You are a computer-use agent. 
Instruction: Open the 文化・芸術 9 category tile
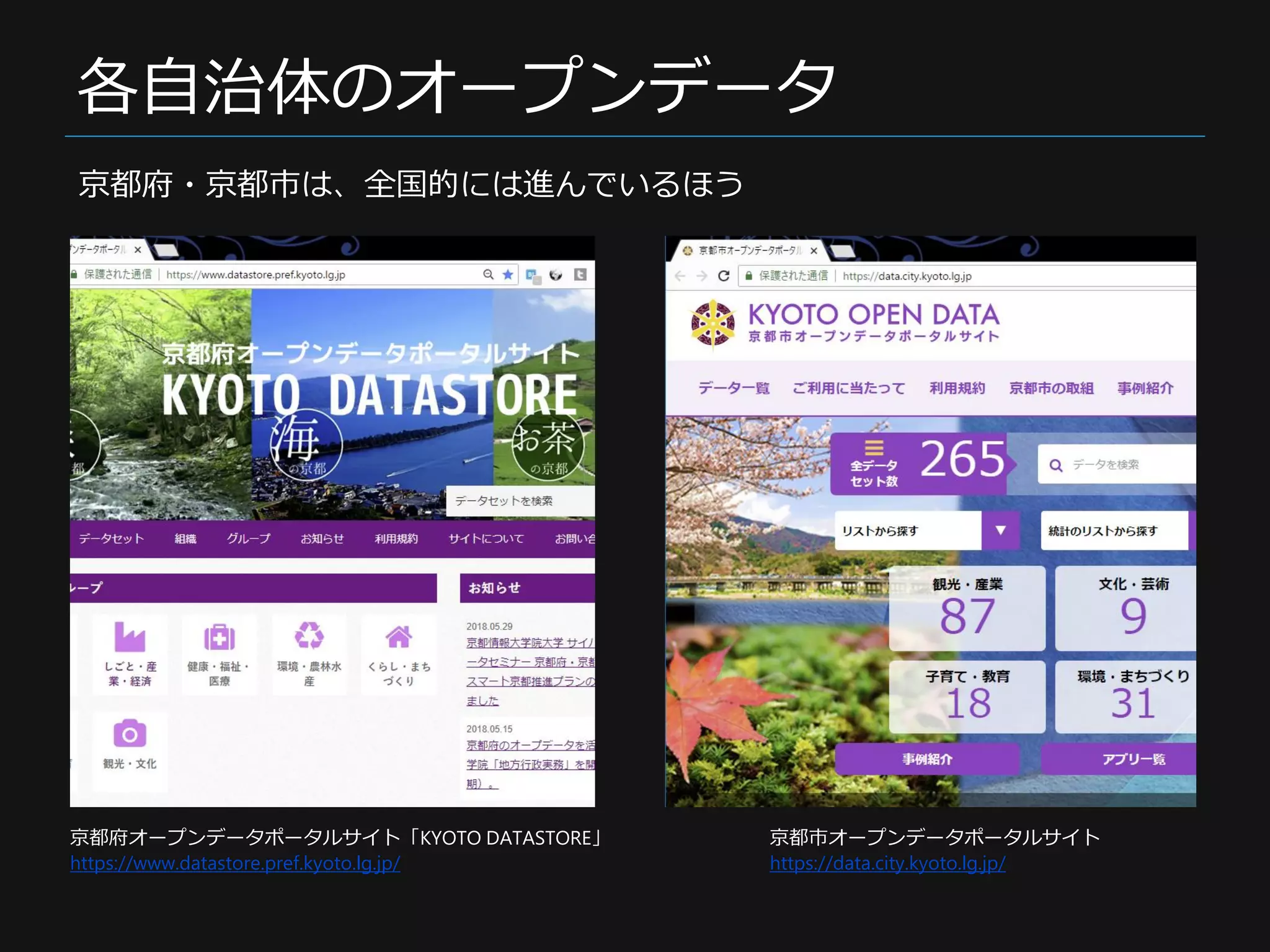(1126, 608)
